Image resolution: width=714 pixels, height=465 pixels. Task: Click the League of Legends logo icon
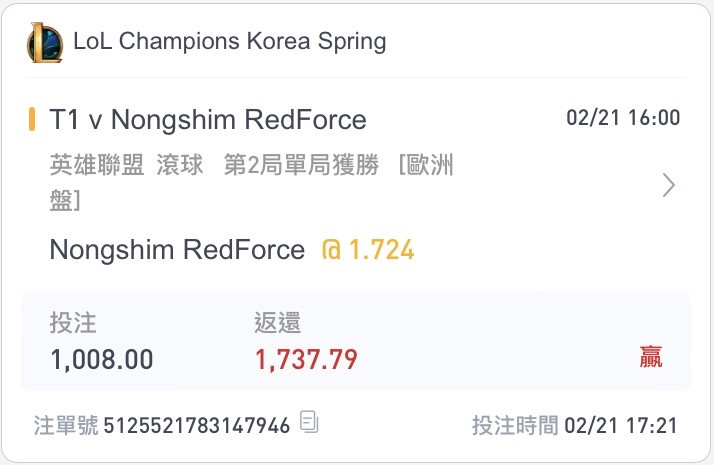point(45,42)
